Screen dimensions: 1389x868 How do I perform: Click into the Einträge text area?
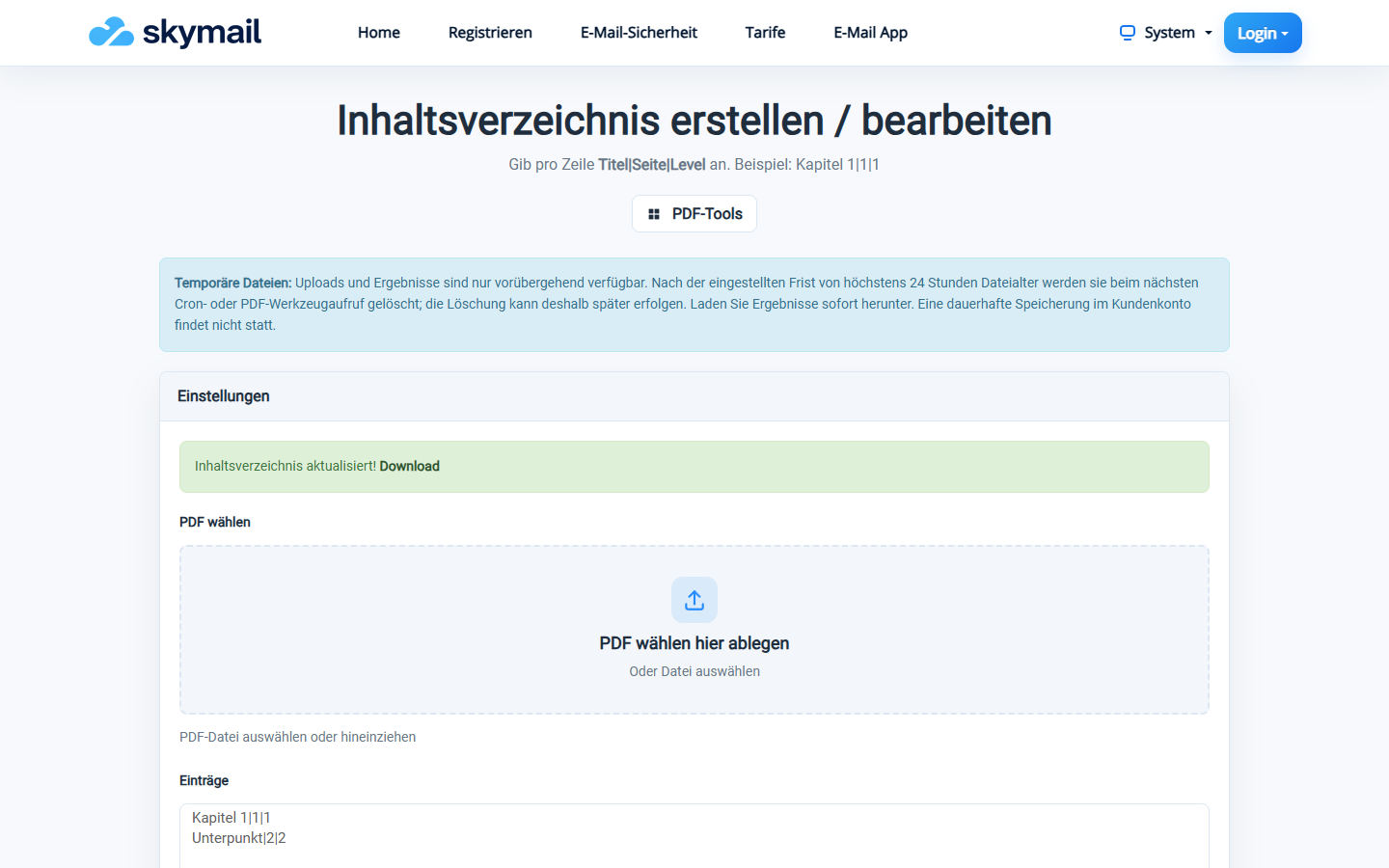click(x=694, y=835)
